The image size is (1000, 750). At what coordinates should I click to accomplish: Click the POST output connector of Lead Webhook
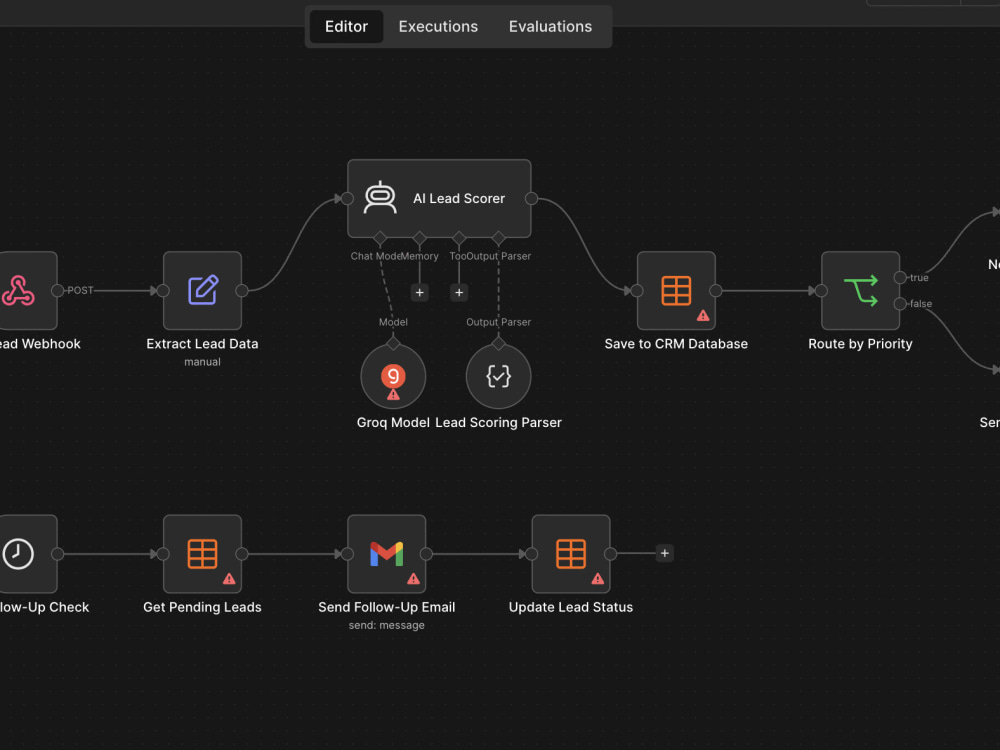[x=57, y=291]
